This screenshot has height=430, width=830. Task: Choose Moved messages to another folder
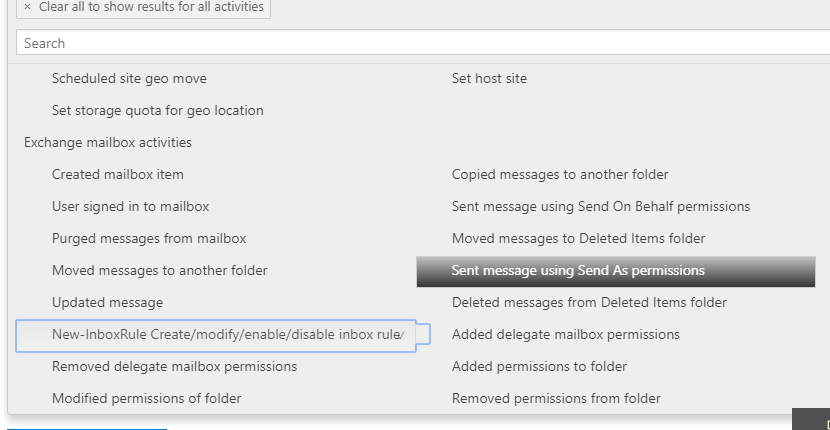pyautogui.click(x=159, y=270)
